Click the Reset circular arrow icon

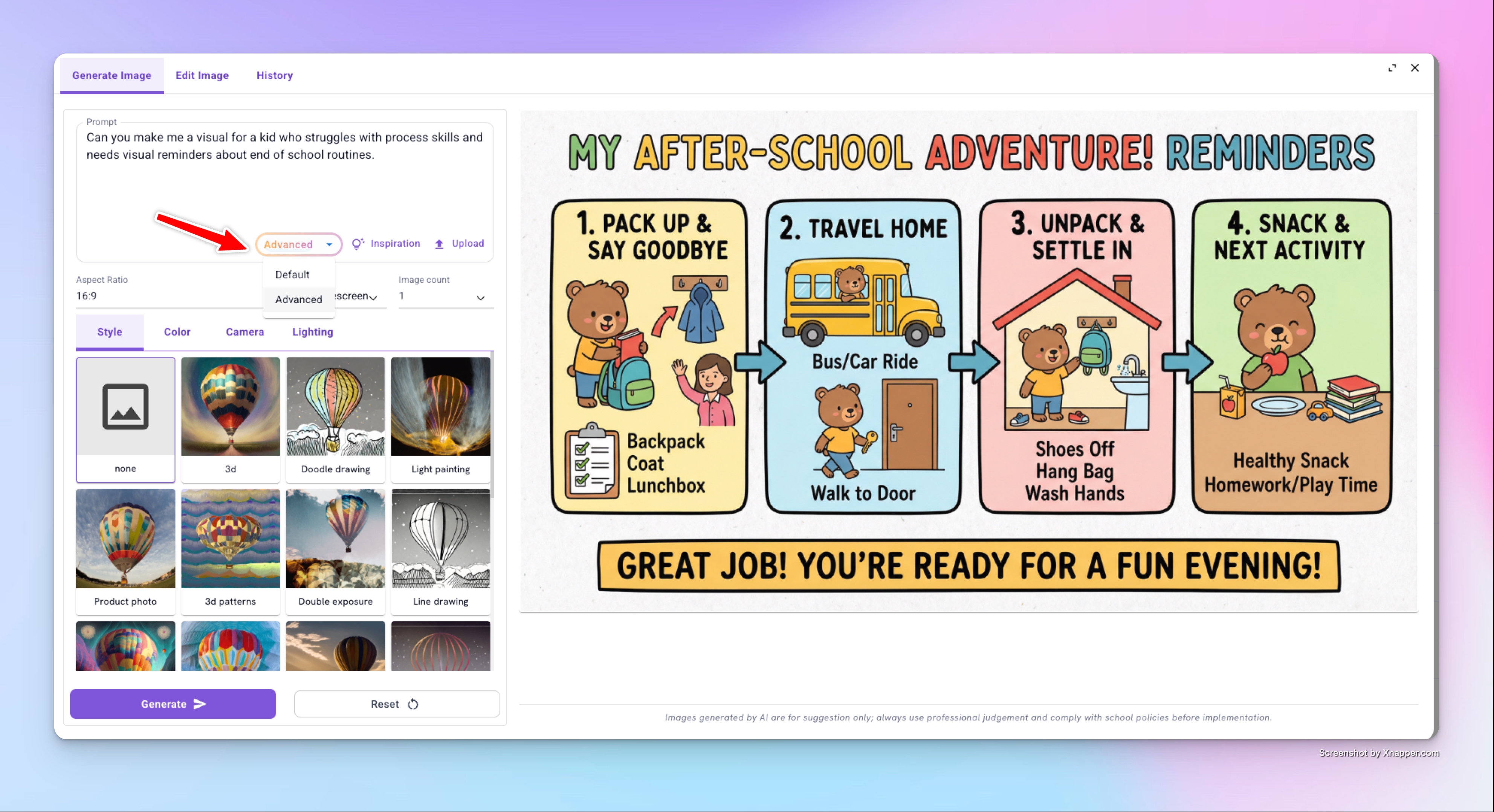413,704
